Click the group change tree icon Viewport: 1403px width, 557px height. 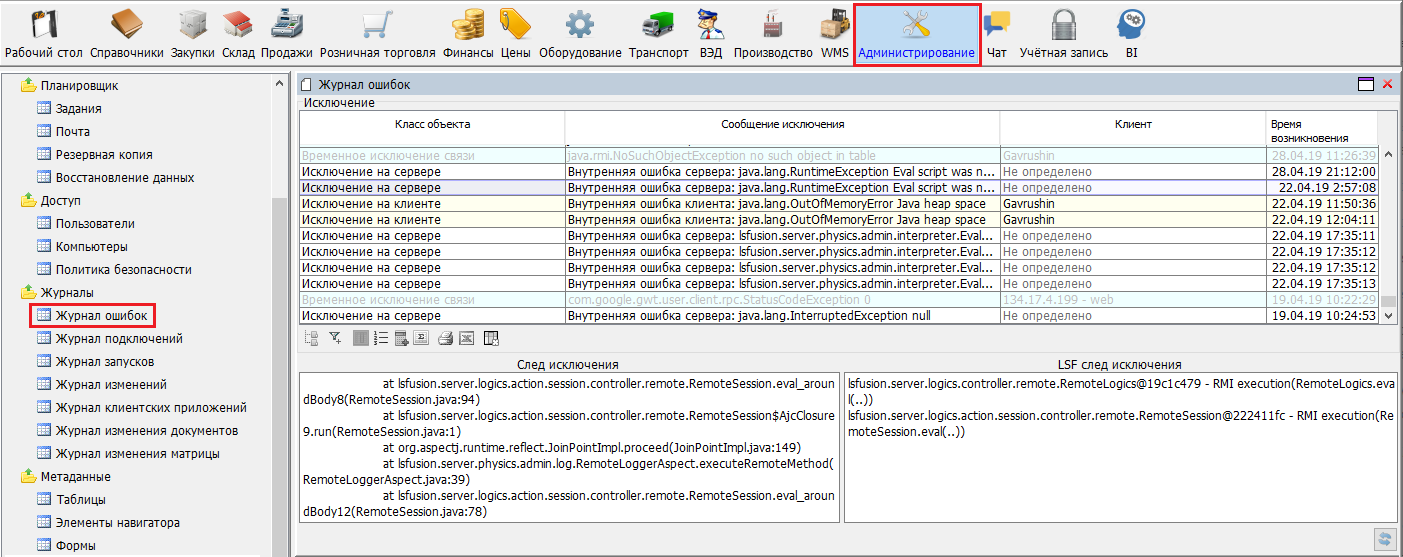(312, 339)
